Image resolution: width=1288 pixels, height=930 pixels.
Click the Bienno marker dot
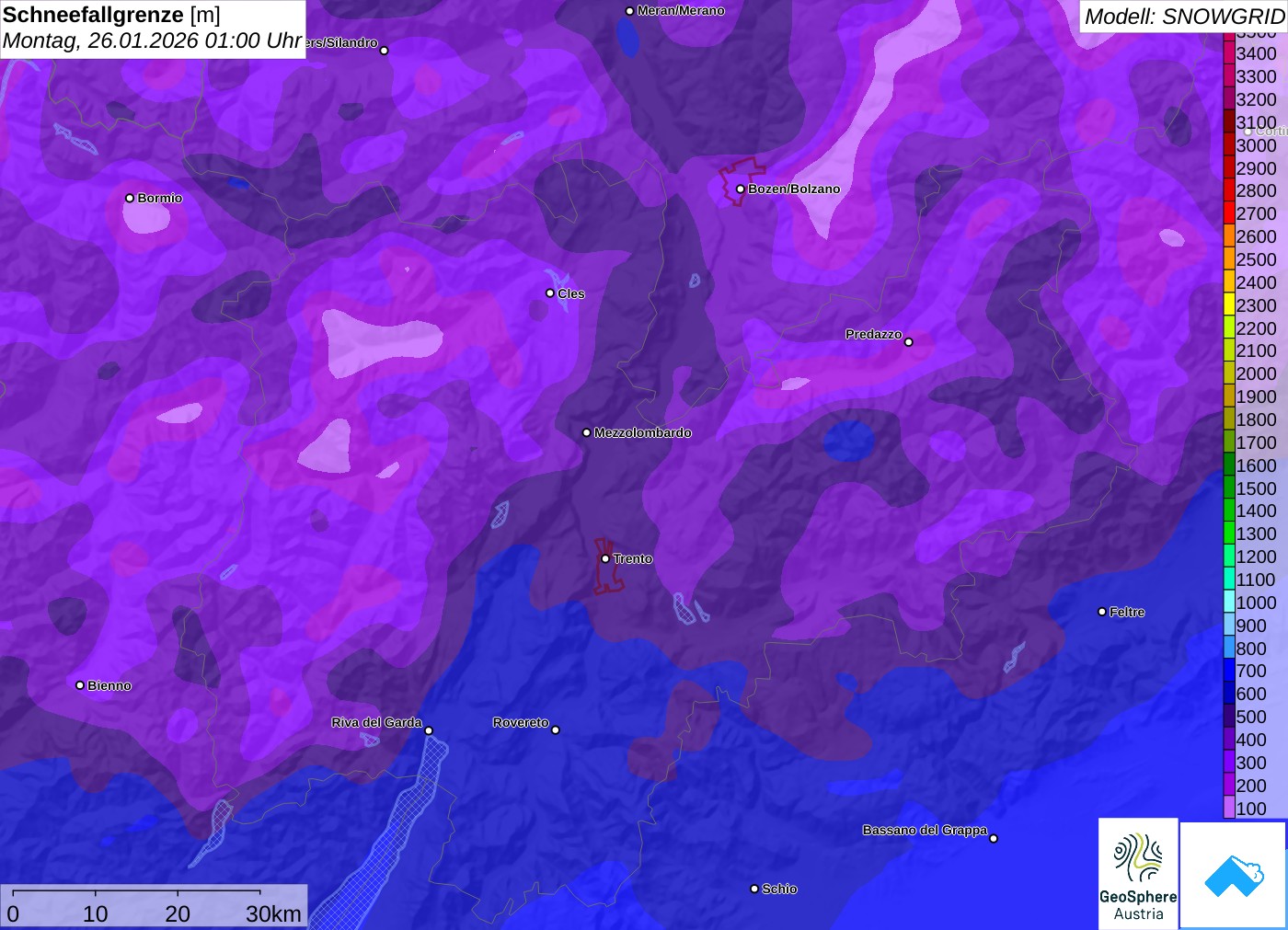(80, 685)
